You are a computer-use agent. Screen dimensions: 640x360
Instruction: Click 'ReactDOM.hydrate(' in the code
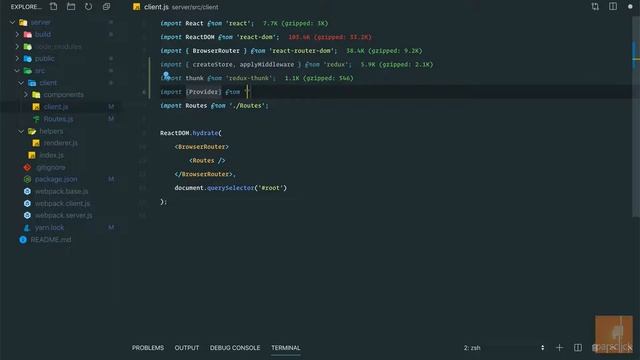click(x=191, y=133)
